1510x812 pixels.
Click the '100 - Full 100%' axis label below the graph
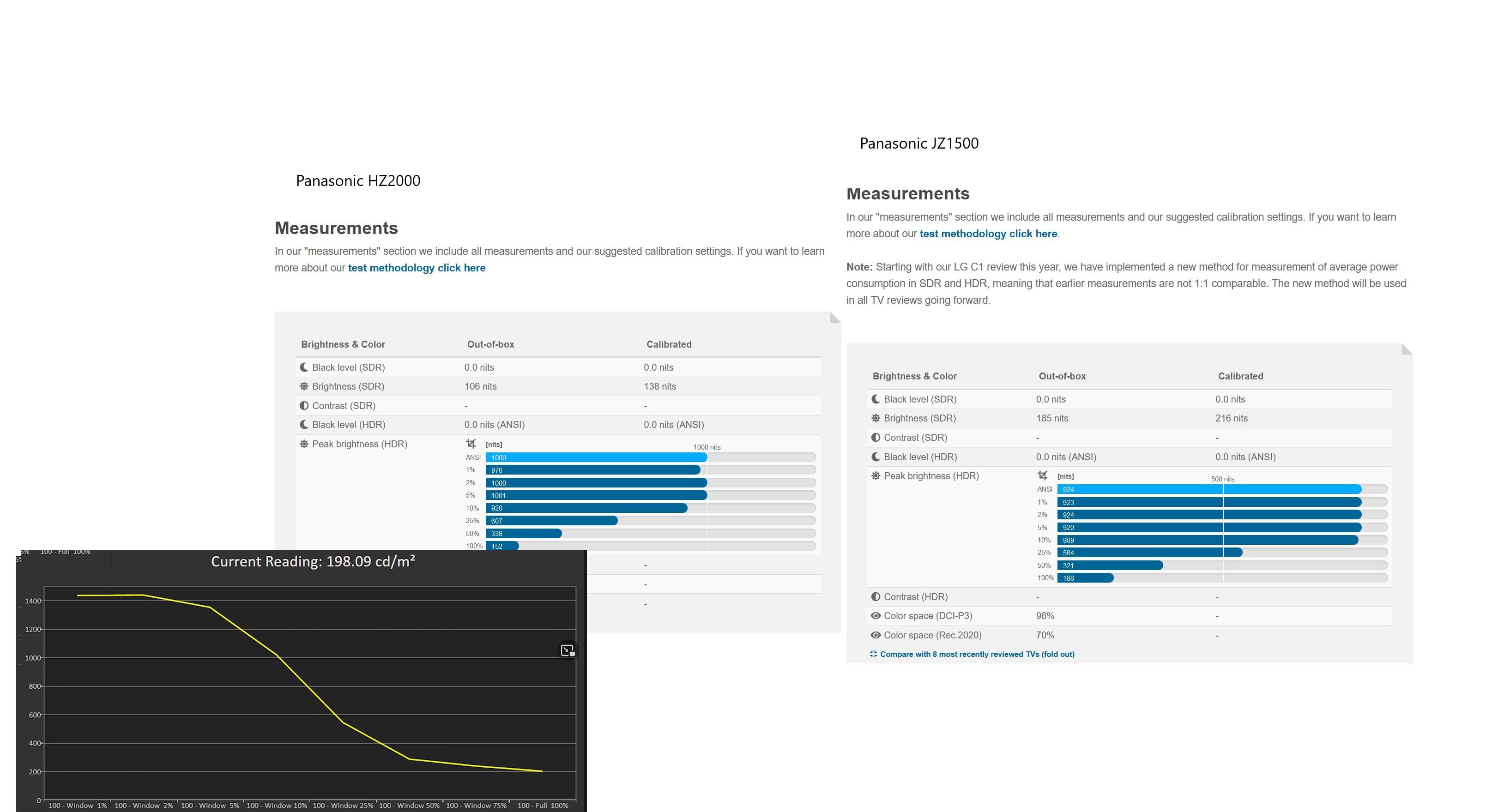point(543,806)
